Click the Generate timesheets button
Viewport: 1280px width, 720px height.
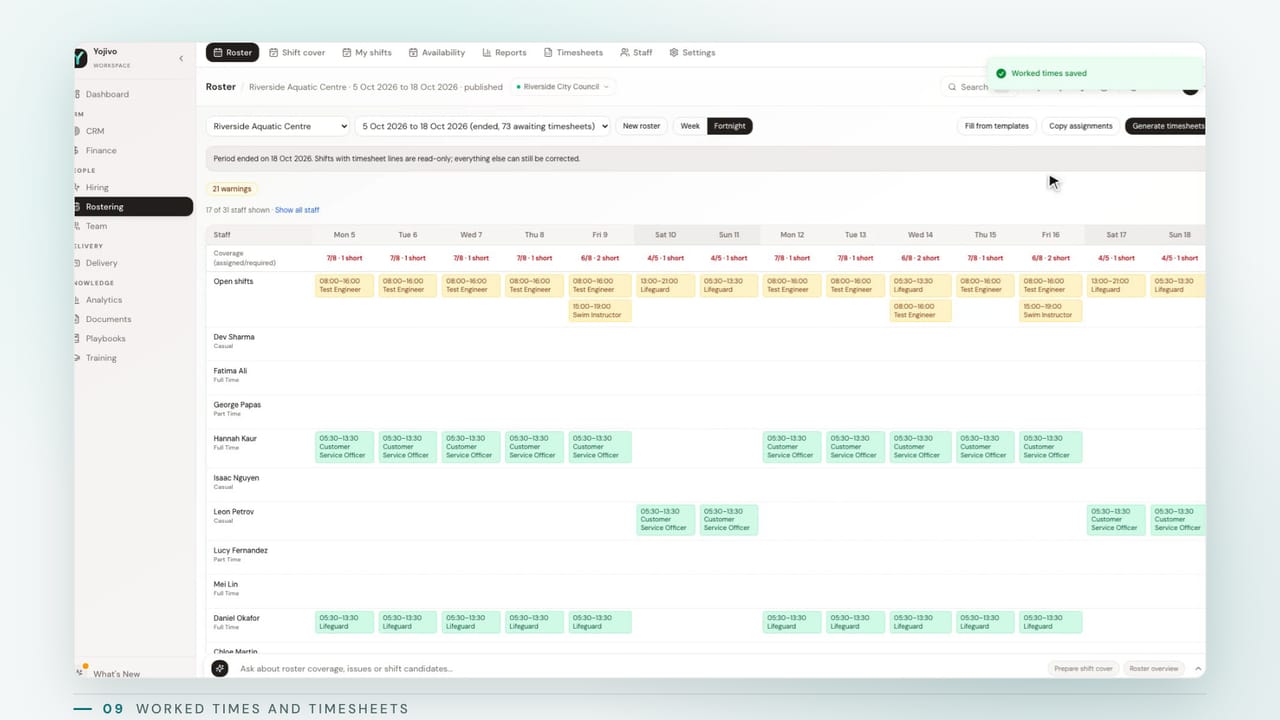coord(1166,126)
